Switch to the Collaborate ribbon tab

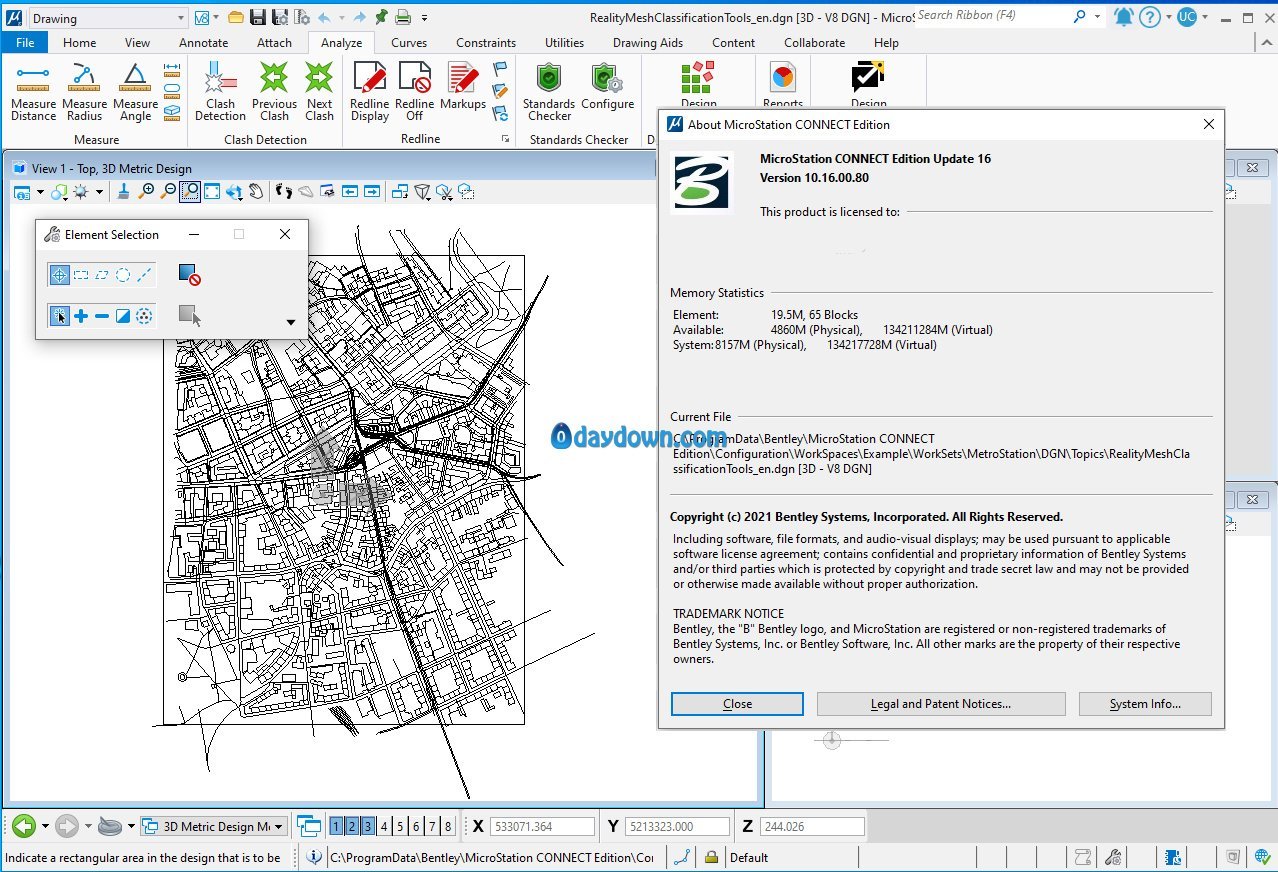pos(814,43)
